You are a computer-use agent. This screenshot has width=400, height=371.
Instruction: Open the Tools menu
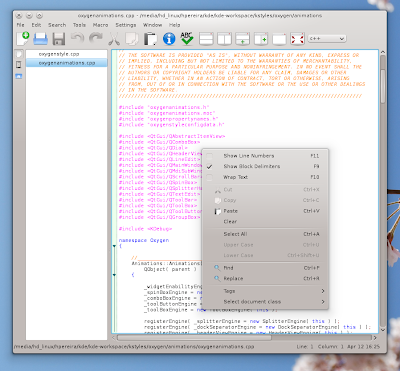click(79, 25)
